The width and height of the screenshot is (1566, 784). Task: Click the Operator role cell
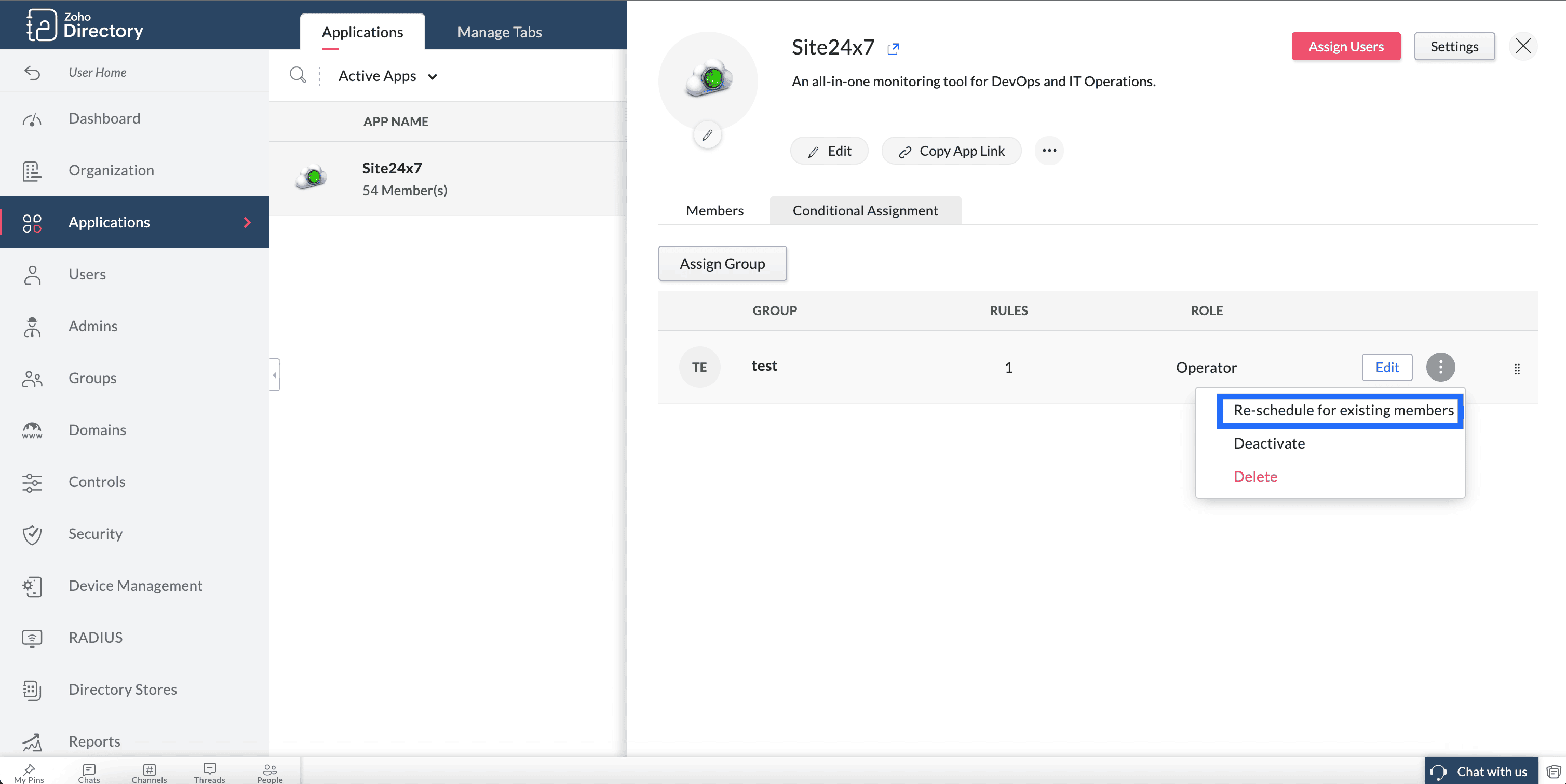1206,368
